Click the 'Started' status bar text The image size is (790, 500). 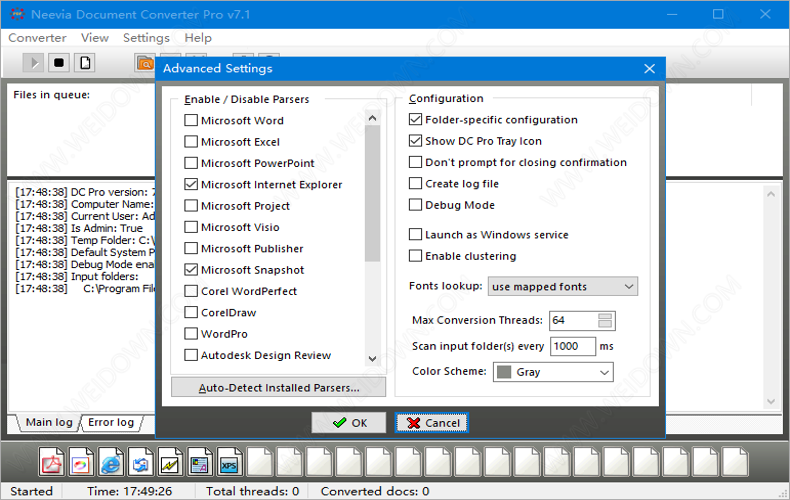point(31,491)
